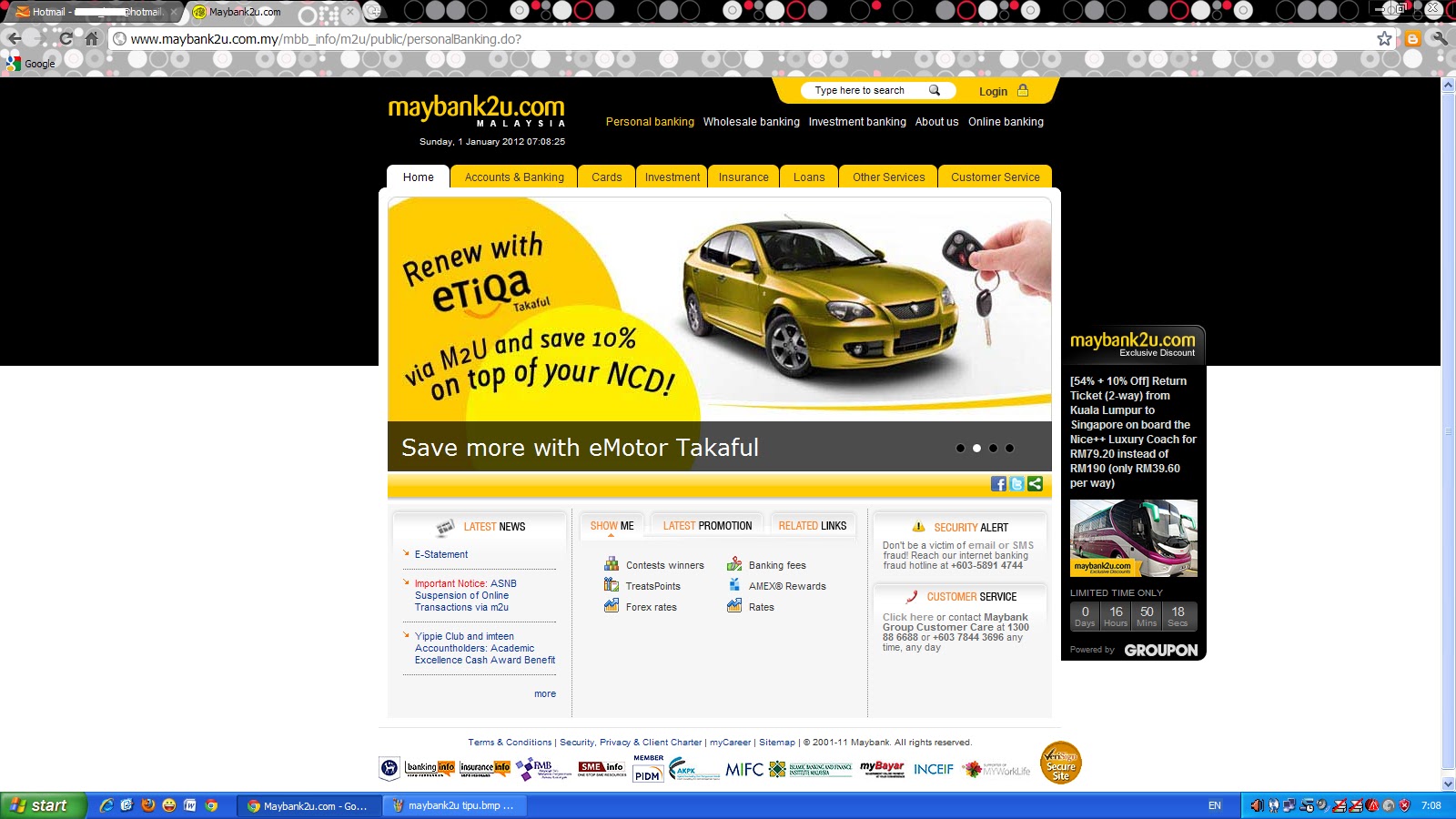Click the insurance info logo
Image resolution: width=1456 pixels, height=819 pixels.
pos(485,769)
